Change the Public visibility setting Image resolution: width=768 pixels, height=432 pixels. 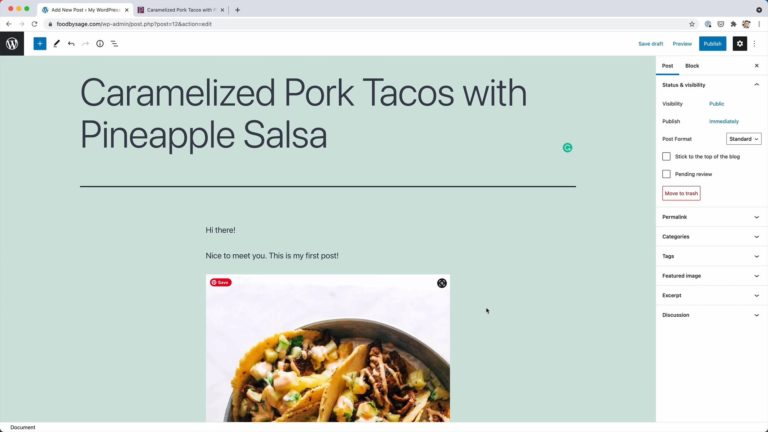pos(716,104)
